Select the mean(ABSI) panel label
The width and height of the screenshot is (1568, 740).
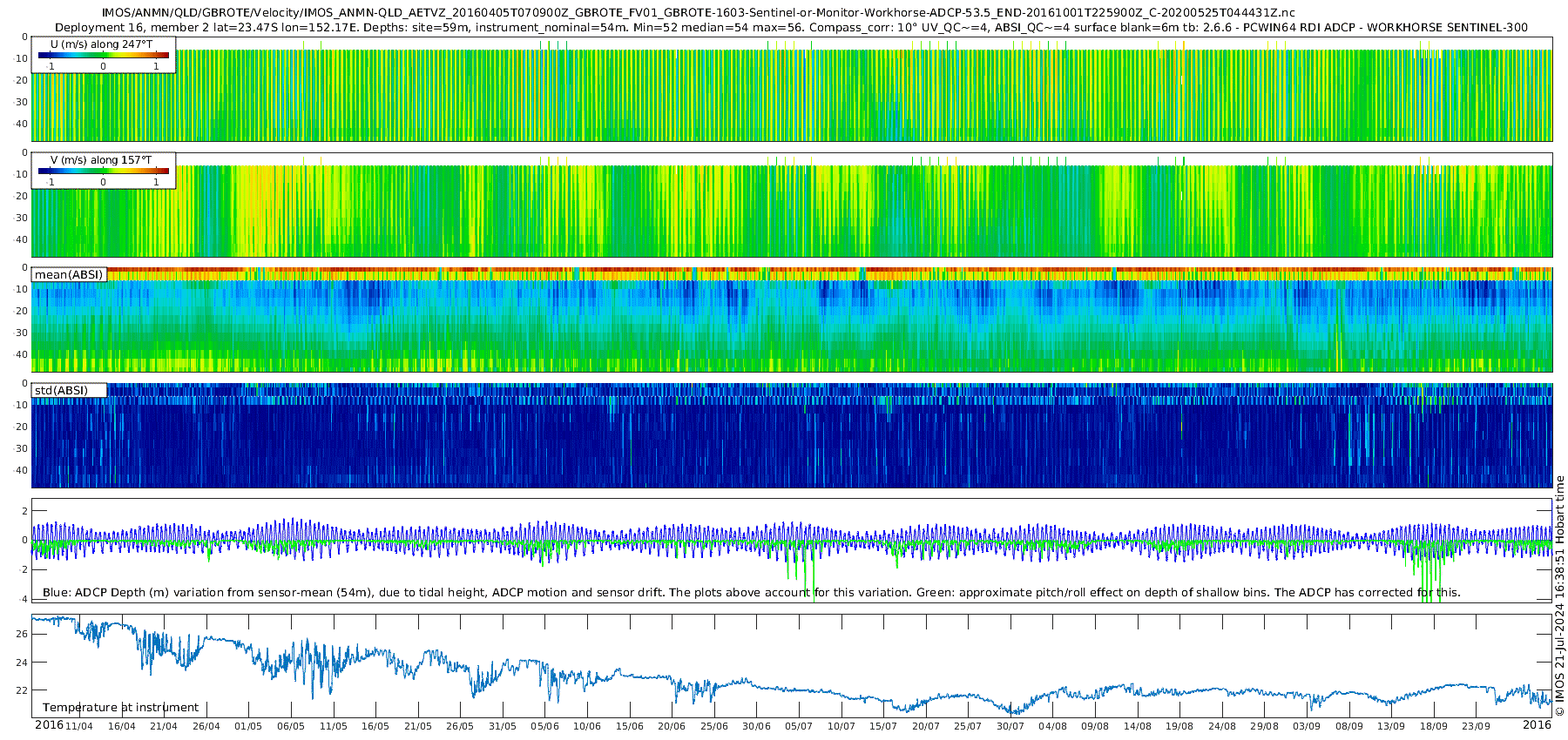coord(69,274)
